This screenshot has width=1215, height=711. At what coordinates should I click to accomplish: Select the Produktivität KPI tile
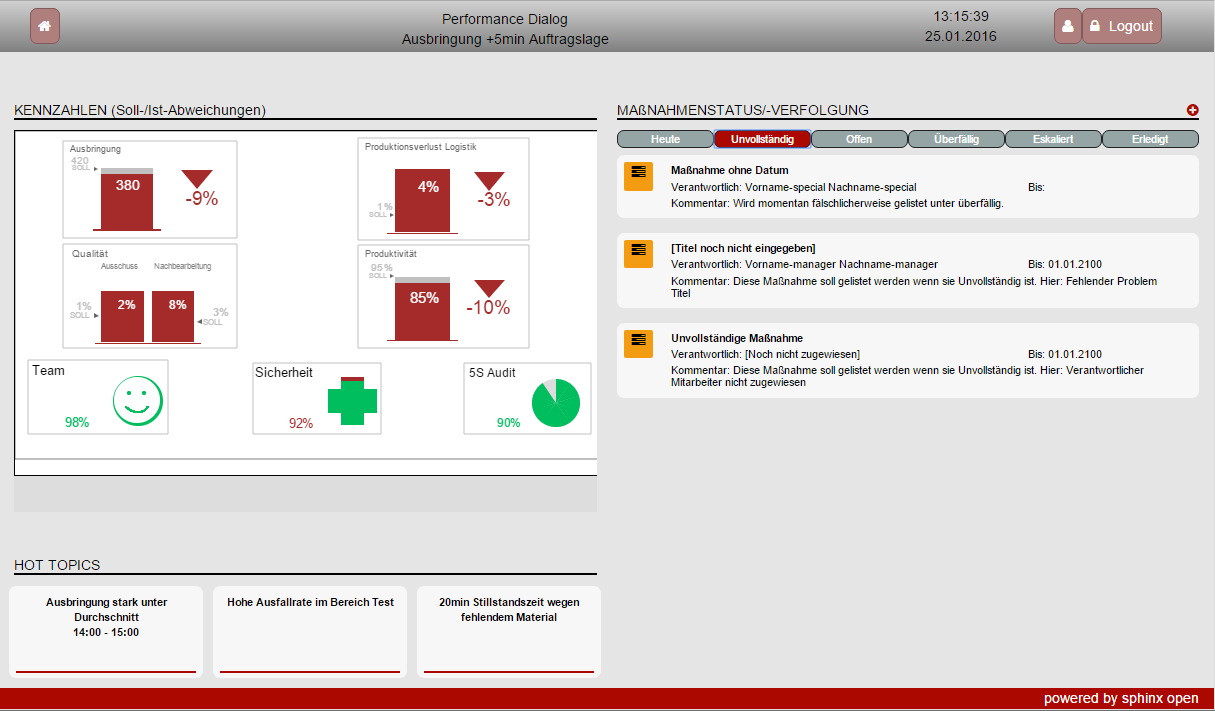443,295
